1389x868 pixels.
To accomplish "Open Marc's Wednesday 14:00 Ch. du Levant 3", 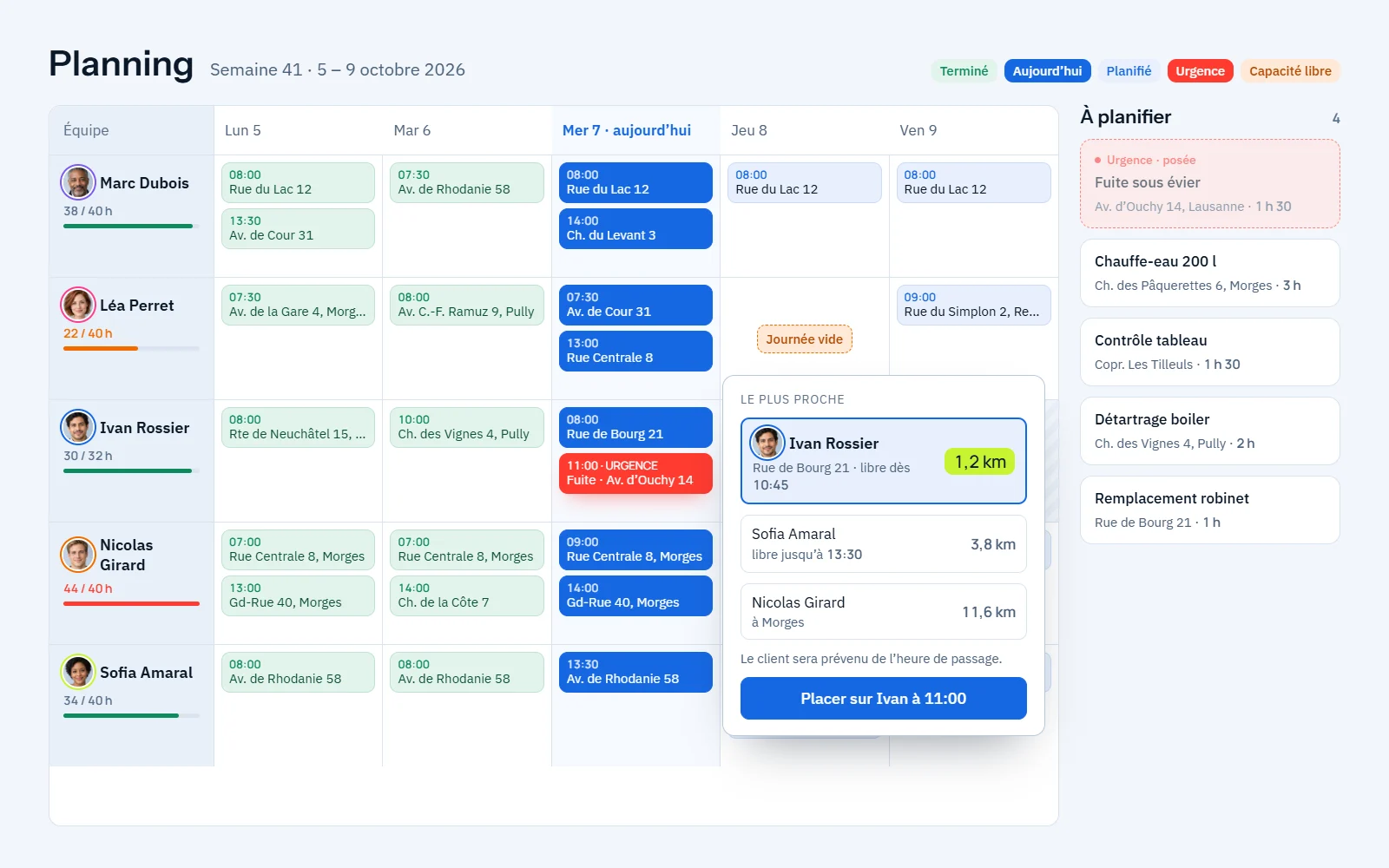I will tap(635, 228).
